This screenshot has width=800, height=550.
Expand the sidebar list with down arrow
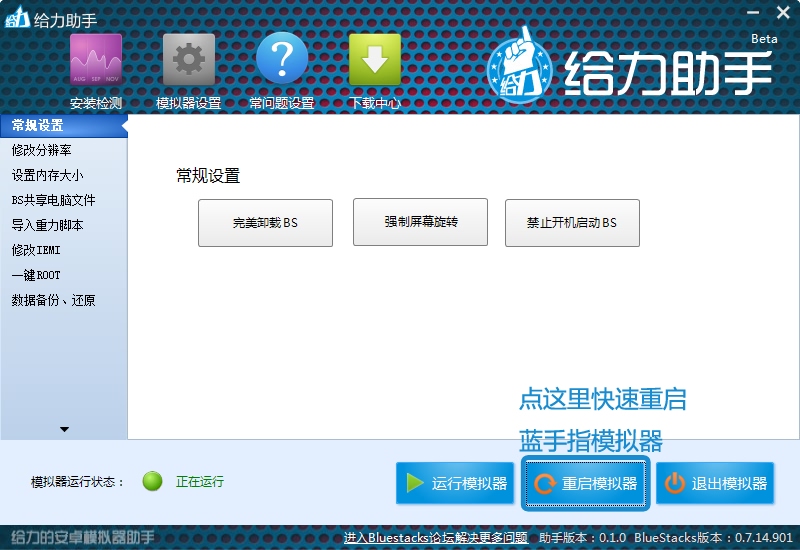tap(64, 429)
